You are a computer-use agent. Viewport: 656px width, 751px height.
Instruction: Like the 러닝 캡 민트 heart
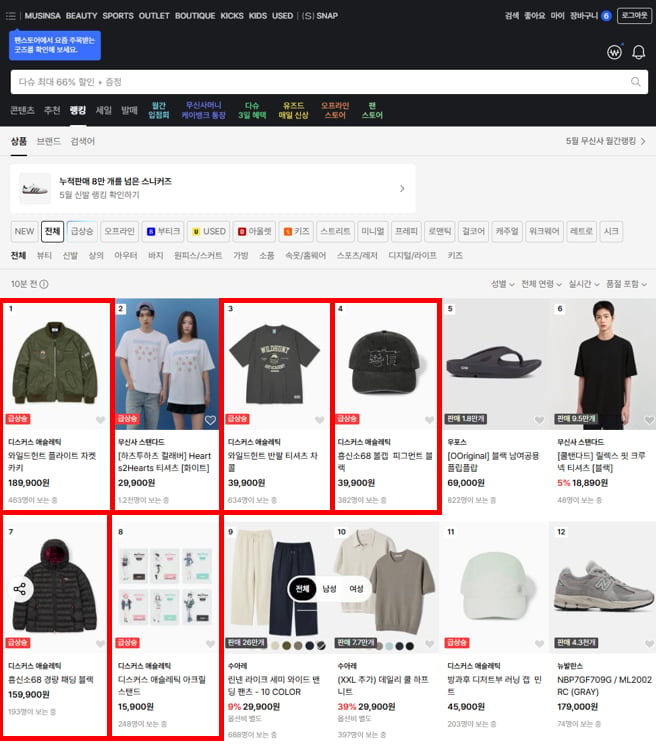pyautogui.click(x=539, y=644)
